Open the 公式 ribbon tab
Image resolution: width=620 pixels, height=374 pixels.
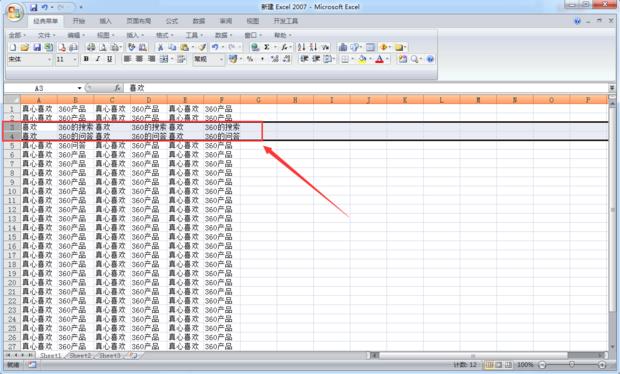(x=172, y=21)
